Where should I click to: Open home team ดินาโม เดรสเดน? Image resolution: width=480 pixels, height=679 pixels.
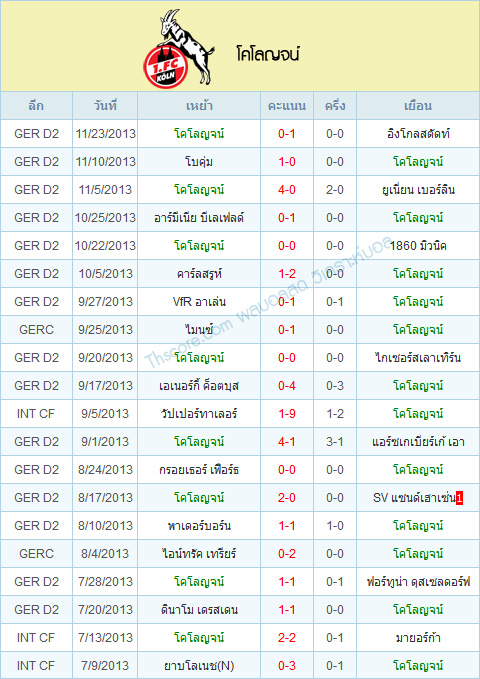tap(199, 610)
